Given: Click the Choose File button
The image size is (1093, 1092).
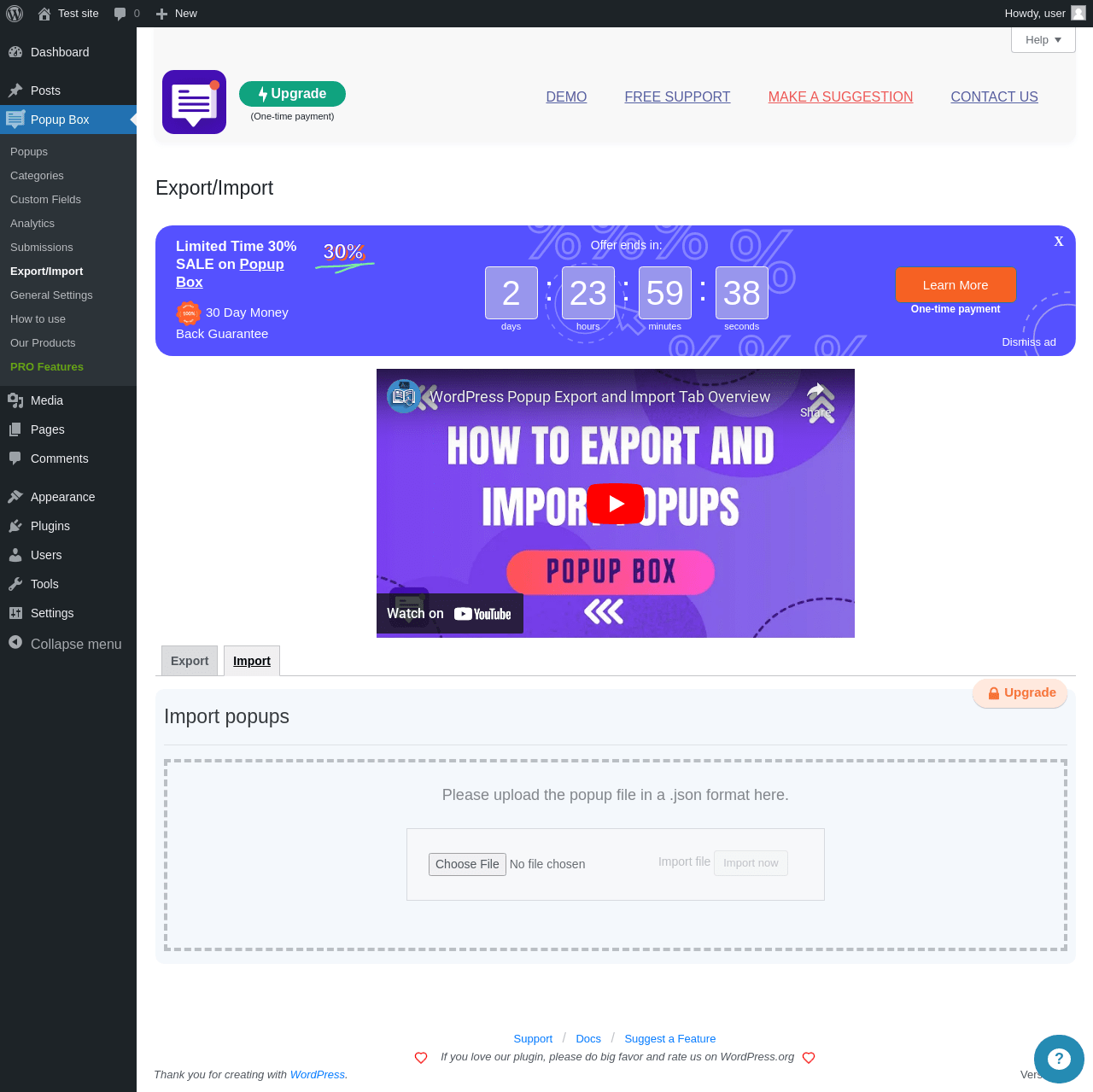Looking at the screenshot, I should pos(467,864).
